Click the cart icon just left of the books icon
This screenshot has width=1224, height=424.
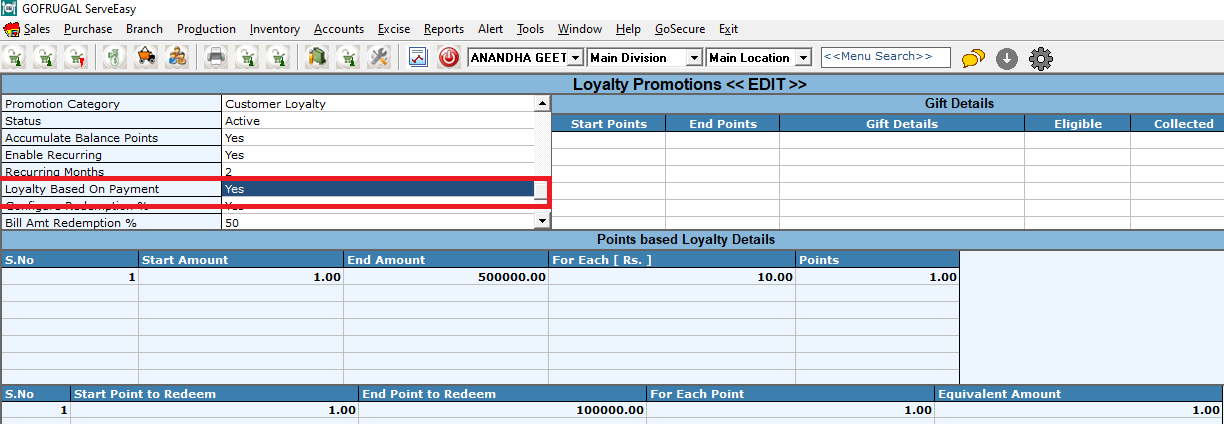tap(279, 57)
